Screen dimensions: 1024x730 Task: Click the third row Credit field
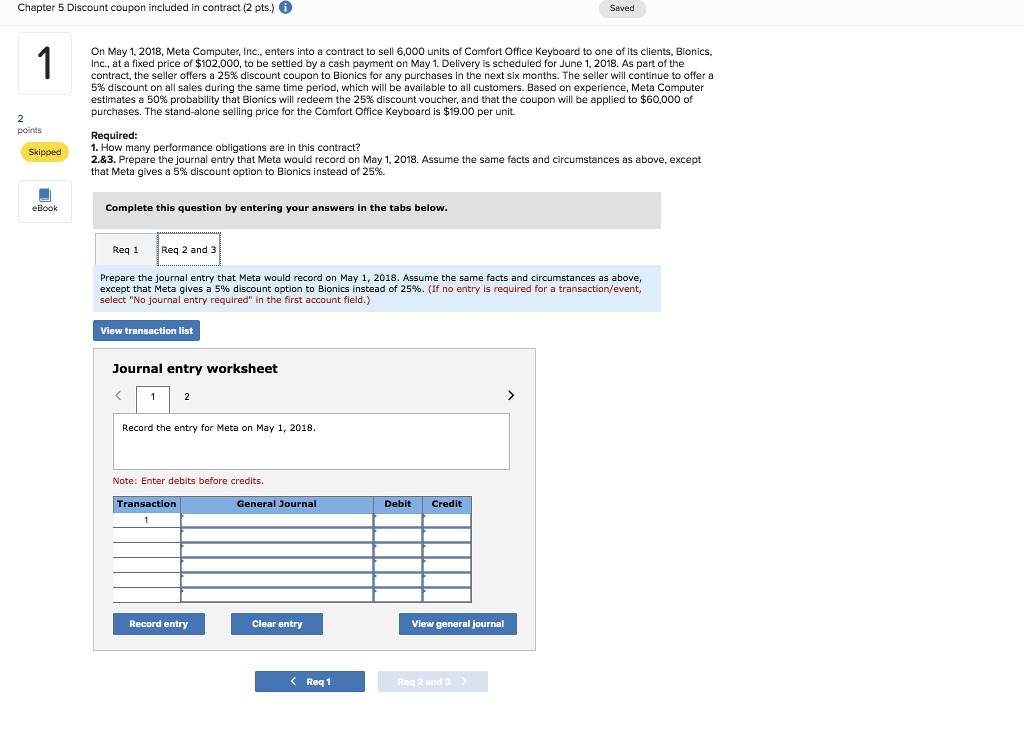[x=447, y=550]
